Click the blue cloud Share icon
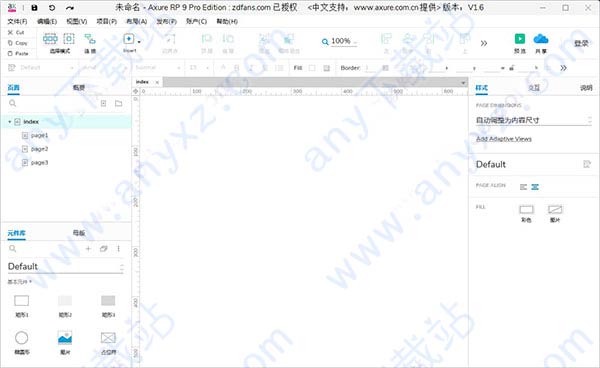 [x=541, y=39]
